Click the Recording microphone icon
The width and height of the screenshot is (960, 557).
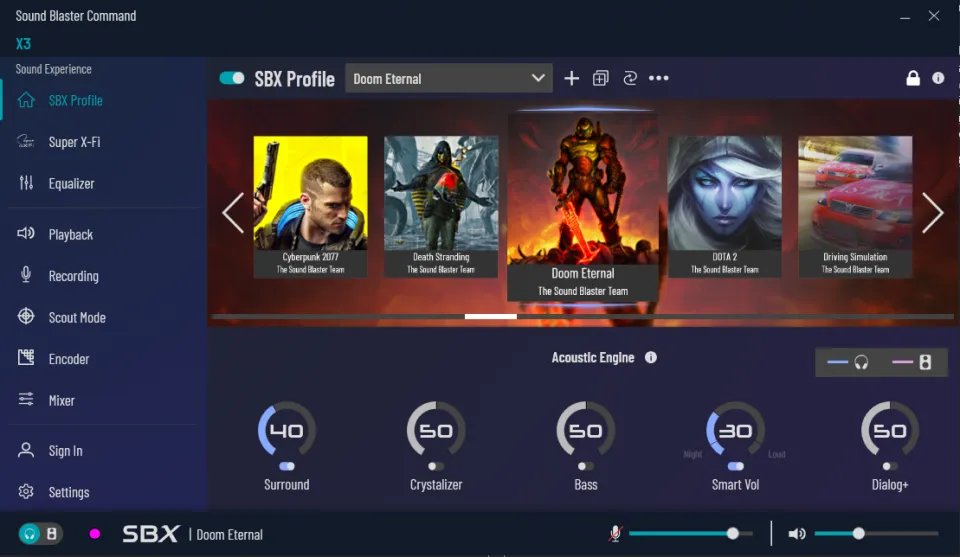point(26,275)
